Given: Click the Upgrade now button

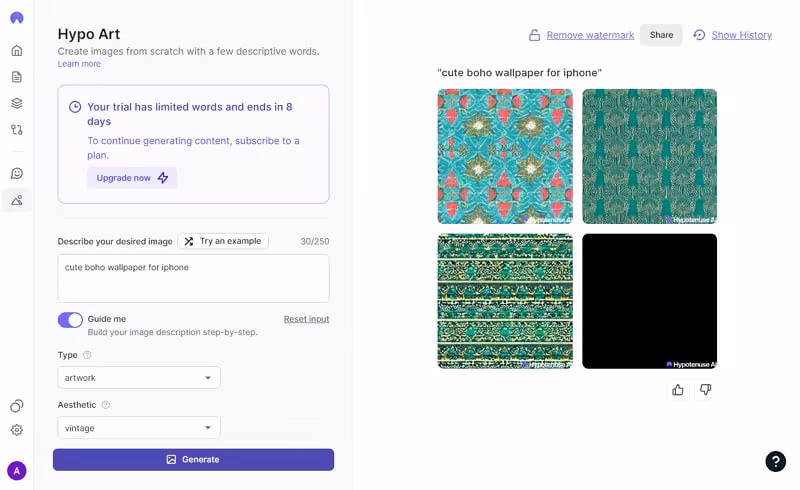Looking at the screenshot, I should click(132, 178).
